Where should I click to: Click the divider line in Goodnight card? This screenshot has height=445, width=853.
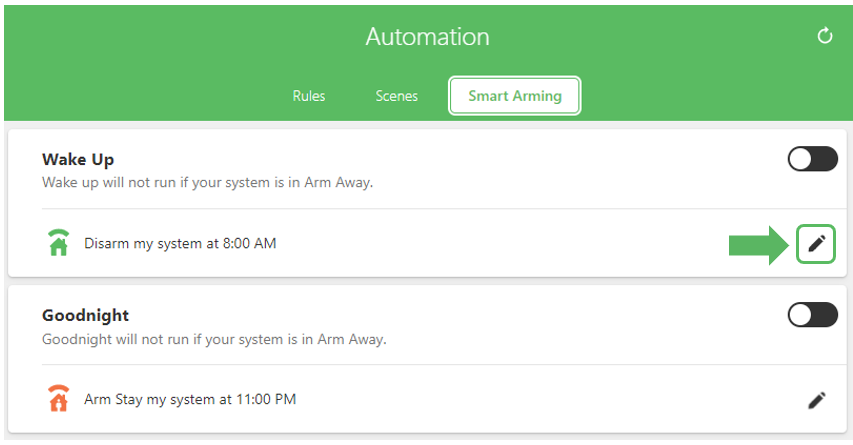pyautogui.click(x=444, y=364)
